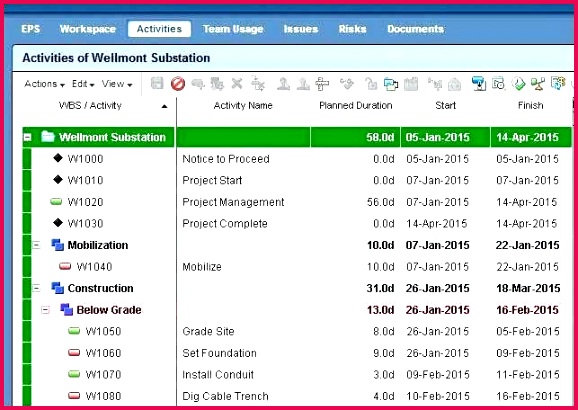Click the WBS icon beside Below Grade
578x410 pixels.
66,309
